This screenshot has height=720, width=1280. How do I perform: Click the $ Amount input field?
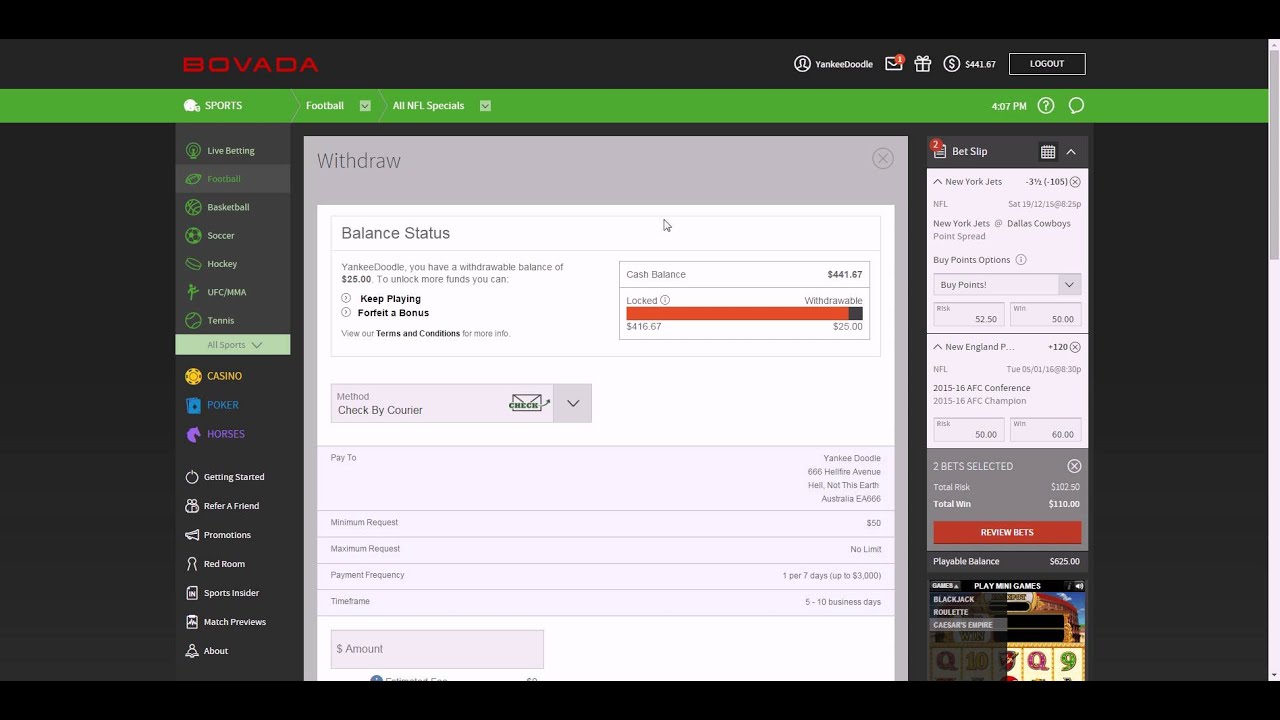pos(437,649)
